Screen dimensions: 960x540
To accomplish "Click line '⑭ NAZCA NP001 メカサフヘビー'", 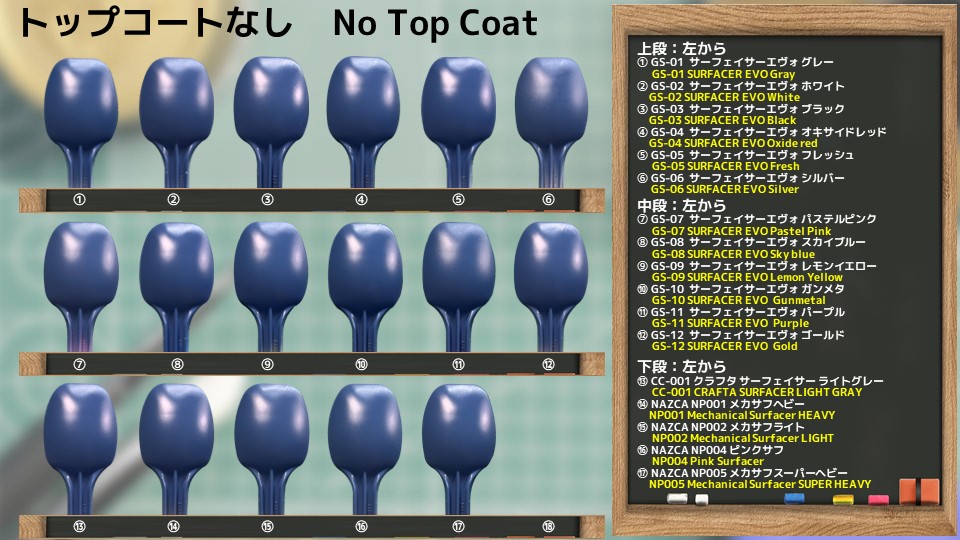I will (x=721, y=404).
